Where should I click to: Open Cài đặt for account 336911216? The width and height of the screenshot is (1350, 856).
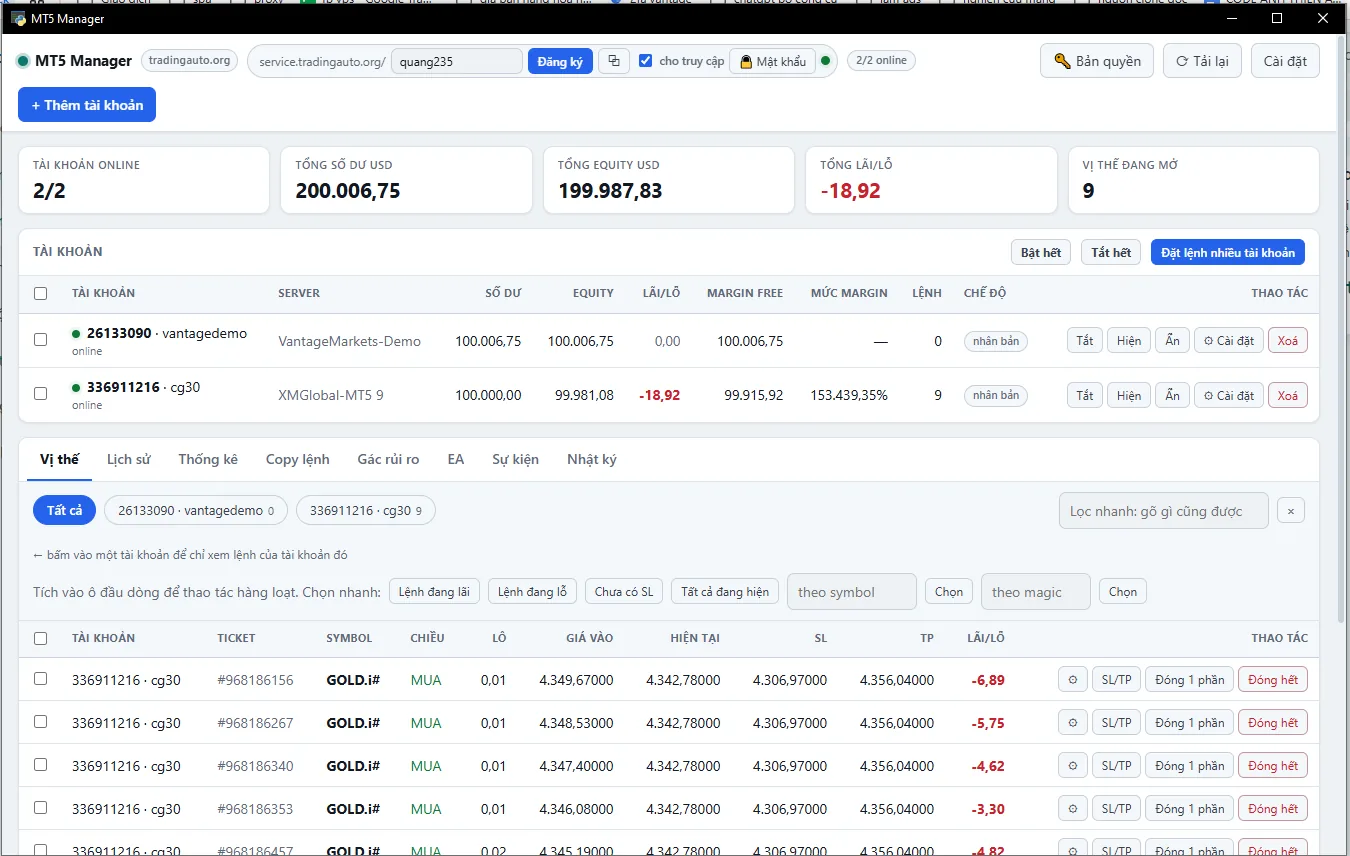[x=1229, y=395]
